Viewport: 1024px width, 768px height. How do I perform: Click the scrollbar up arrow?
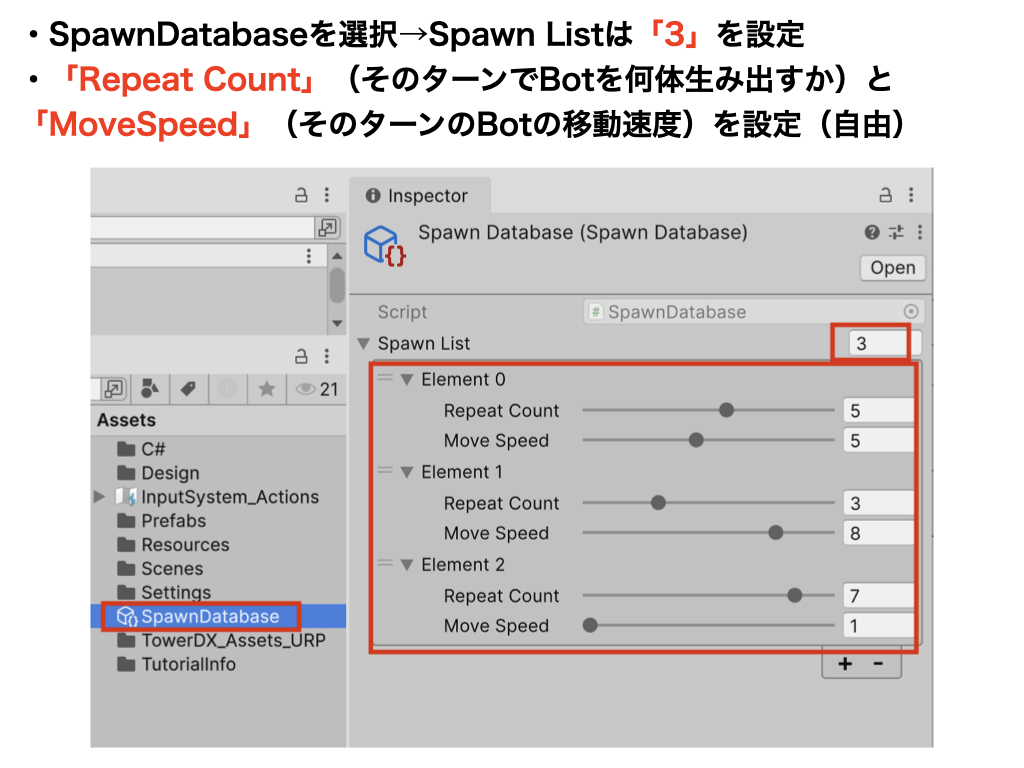click(337, 256)
